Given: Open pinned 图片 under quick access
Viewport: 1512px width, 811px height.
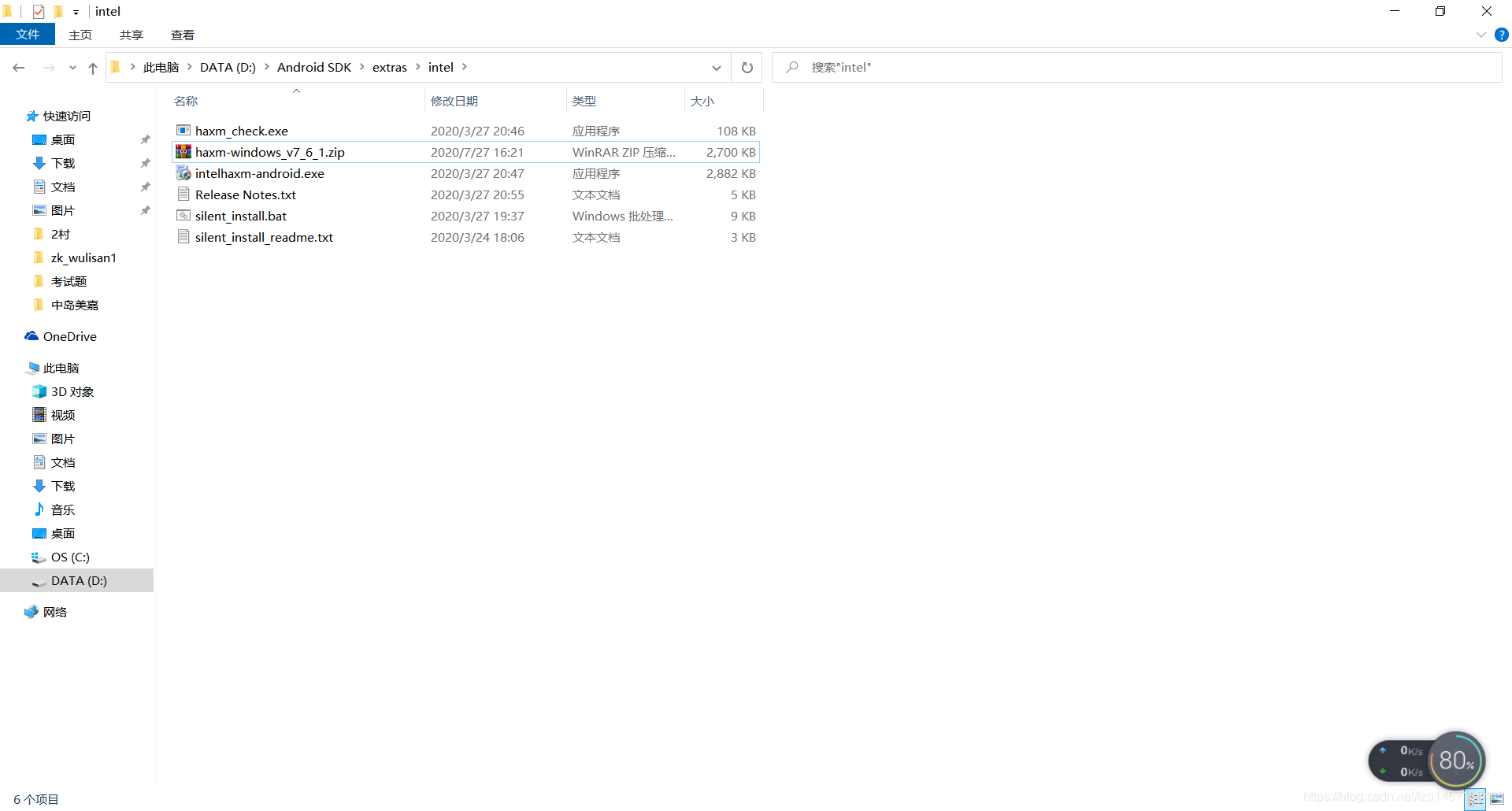Looking at the screenshot, I should pos(63,210).
